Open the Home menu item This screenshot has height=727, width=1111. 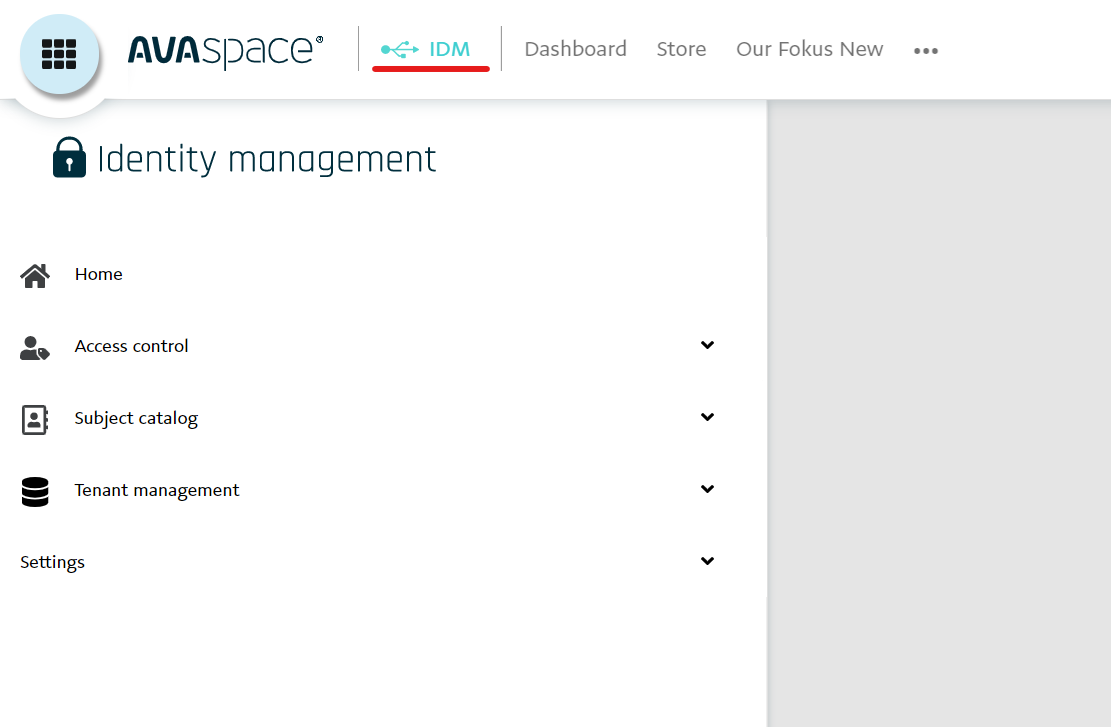pyautogui.click(x=98, y=274)
